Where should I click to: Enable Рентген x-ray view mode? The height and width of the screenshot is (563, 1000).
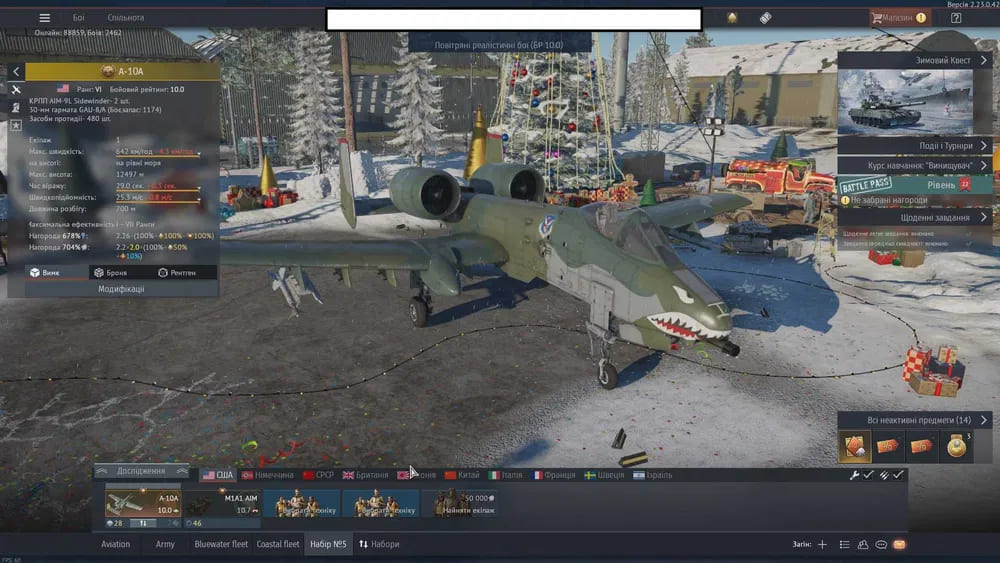click(x=177, y=272)
